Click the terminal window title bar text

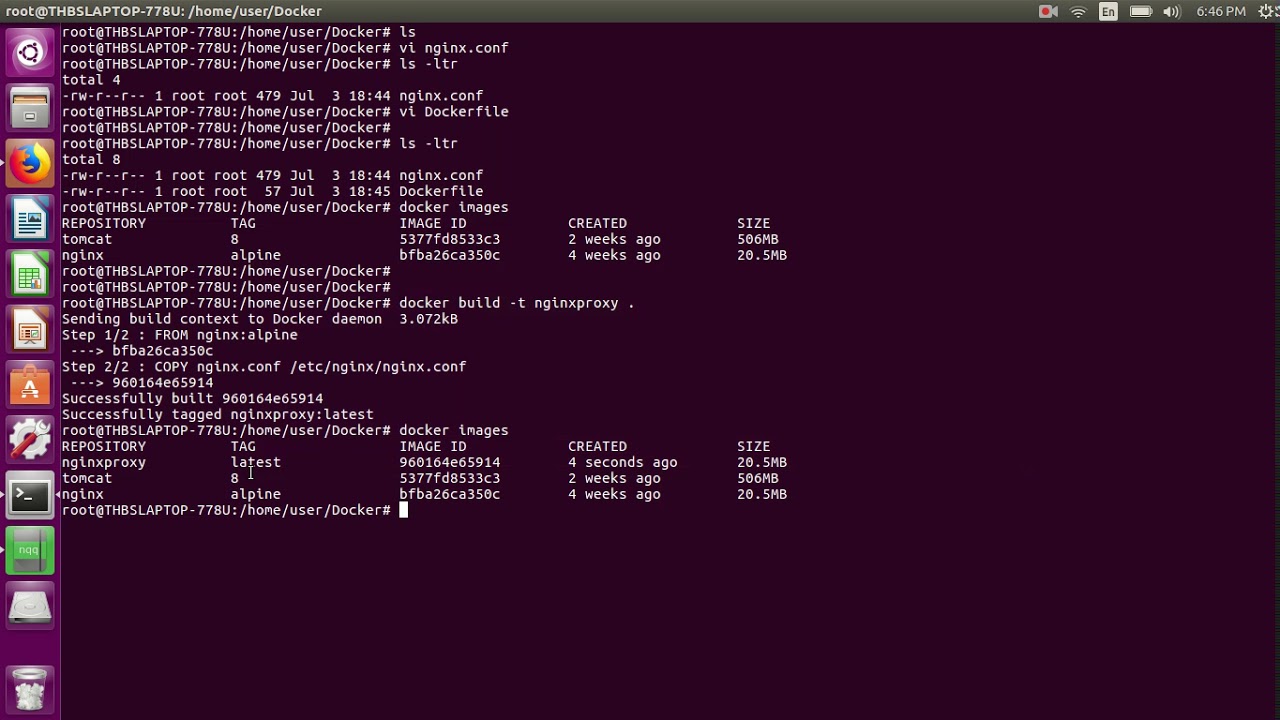(x=164, y=11)
